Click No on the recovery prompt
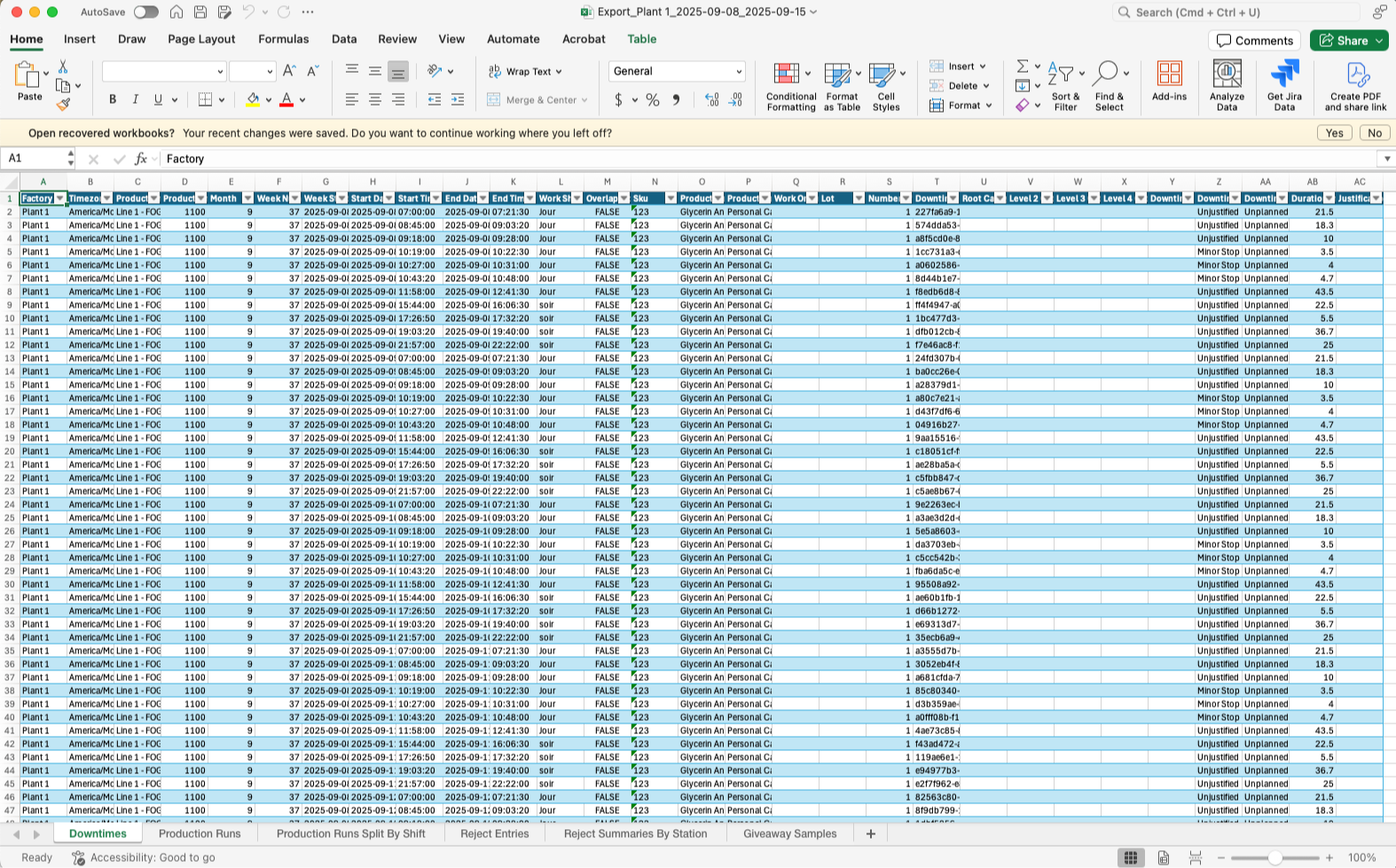 pos(1375,133)
